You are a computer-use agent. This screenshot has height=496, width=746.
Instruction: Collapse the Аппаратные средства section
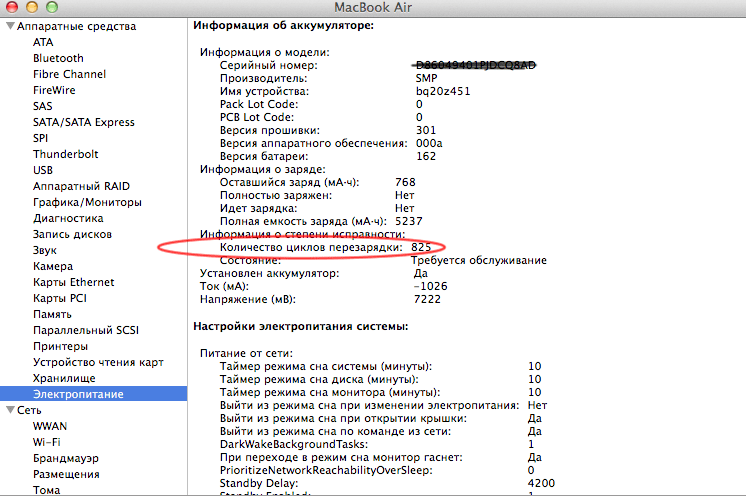click(x=10, y=26)
